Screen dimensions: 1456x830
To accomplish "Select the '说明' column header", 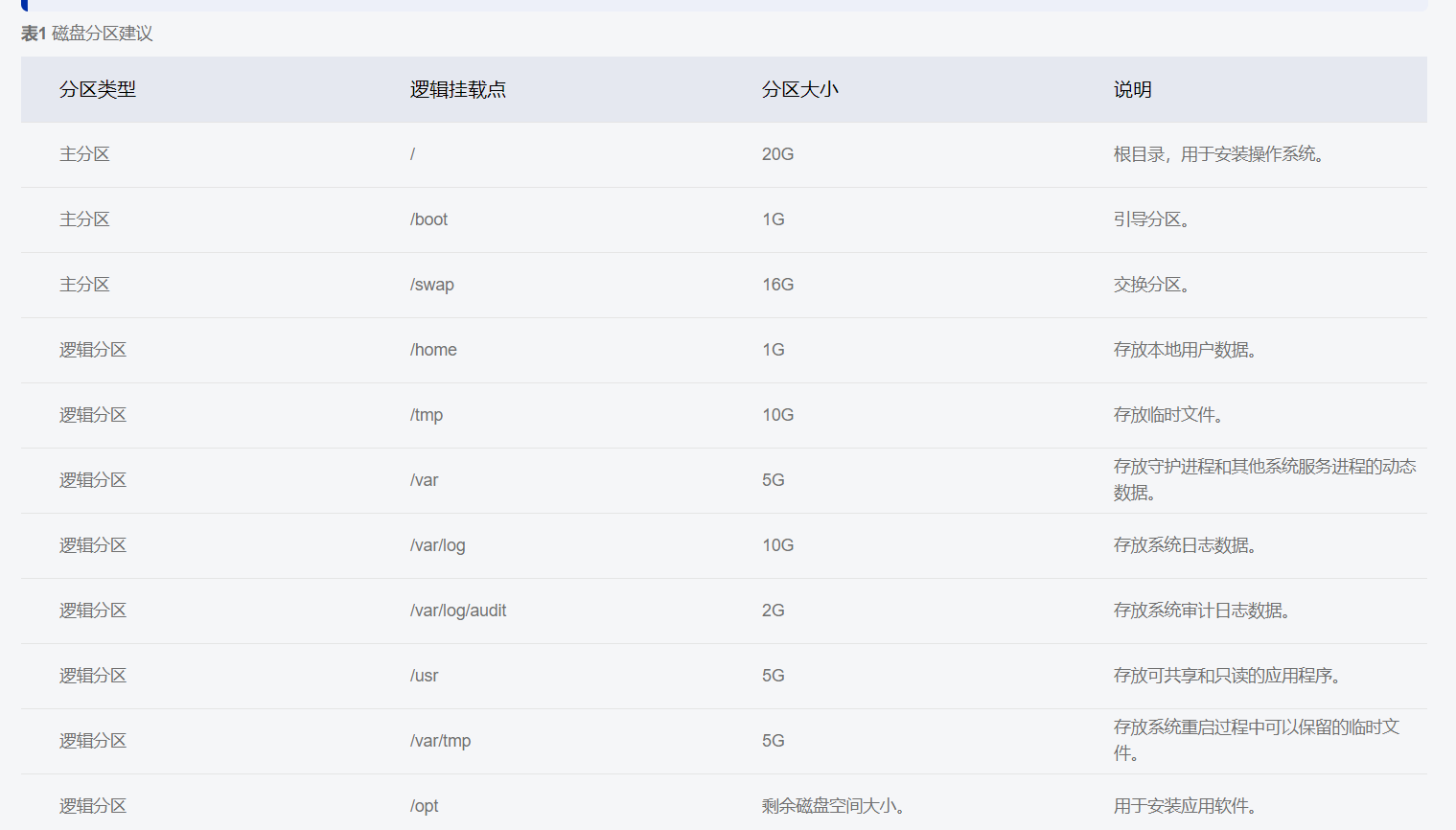I will [x=1133, y=89].
